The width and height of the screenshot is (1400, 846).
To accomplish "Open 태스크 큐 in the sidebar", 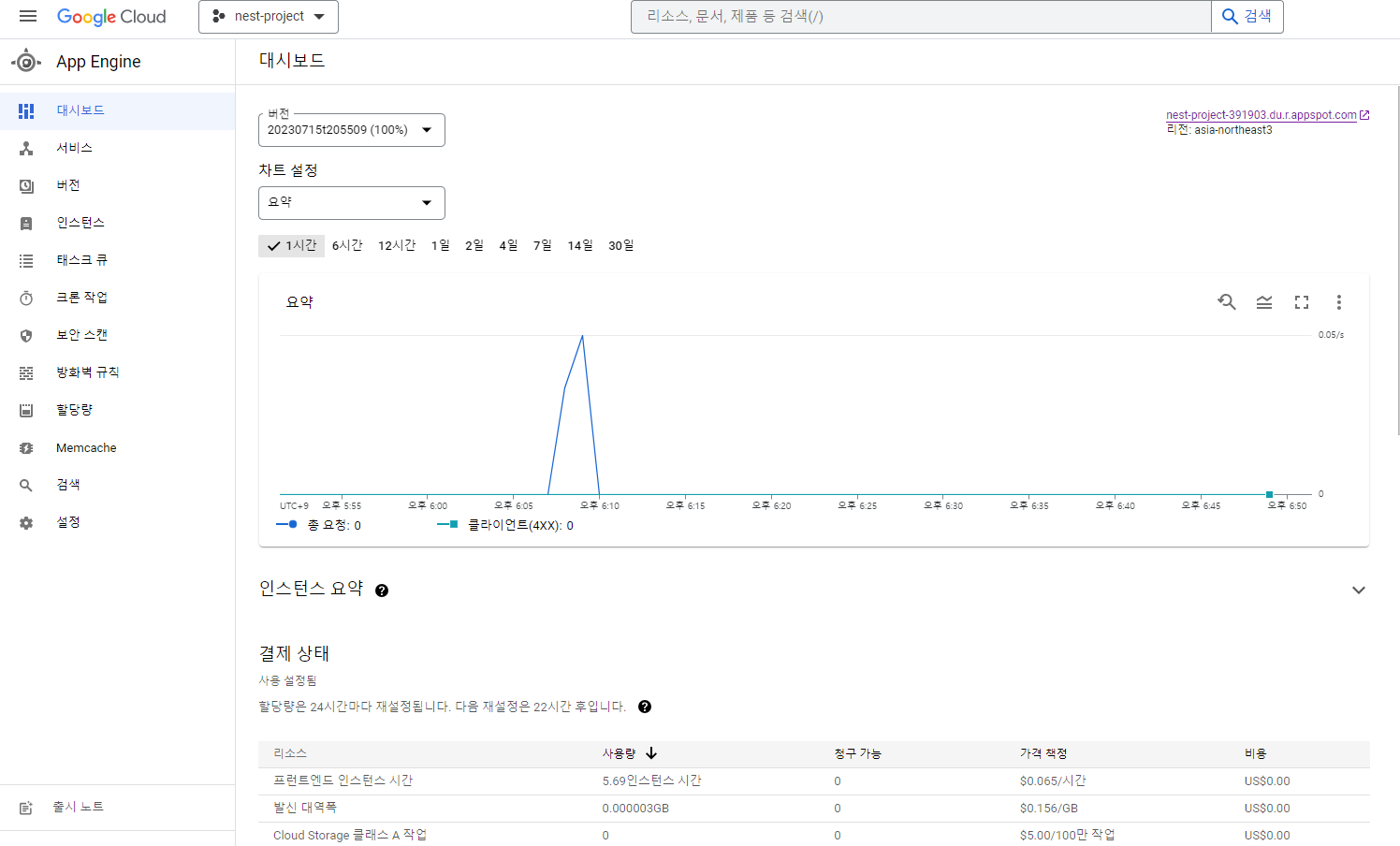I will 117,260.
